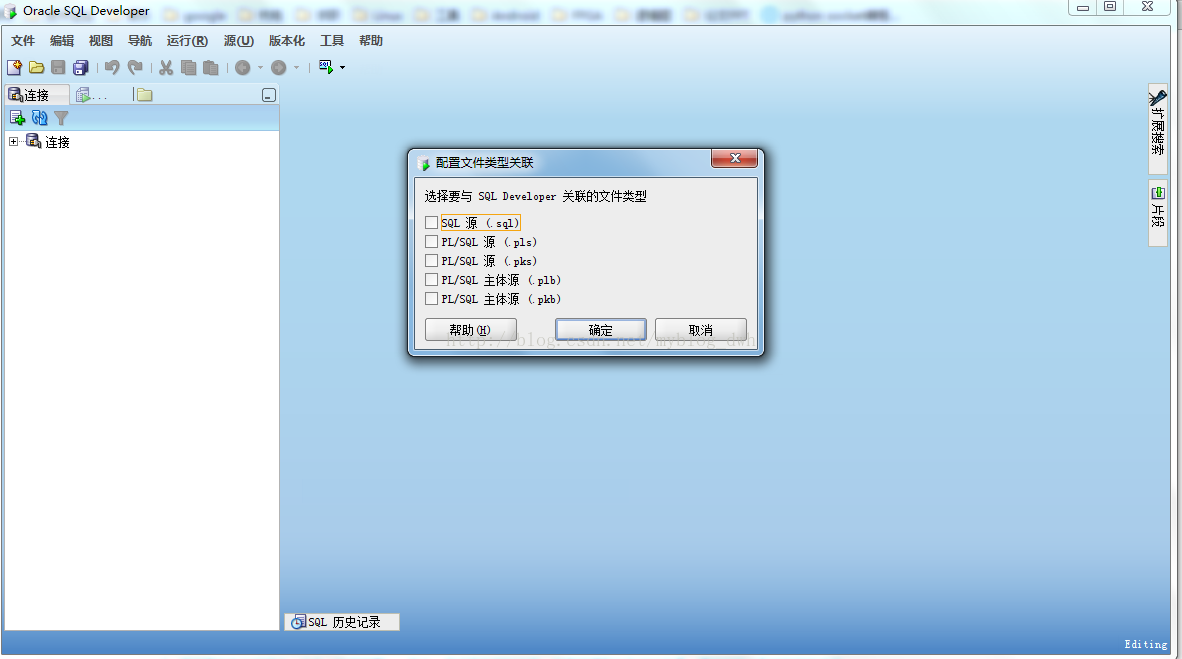
Task: Expand the 连接 tree node
Action: [x=14, y=141]
